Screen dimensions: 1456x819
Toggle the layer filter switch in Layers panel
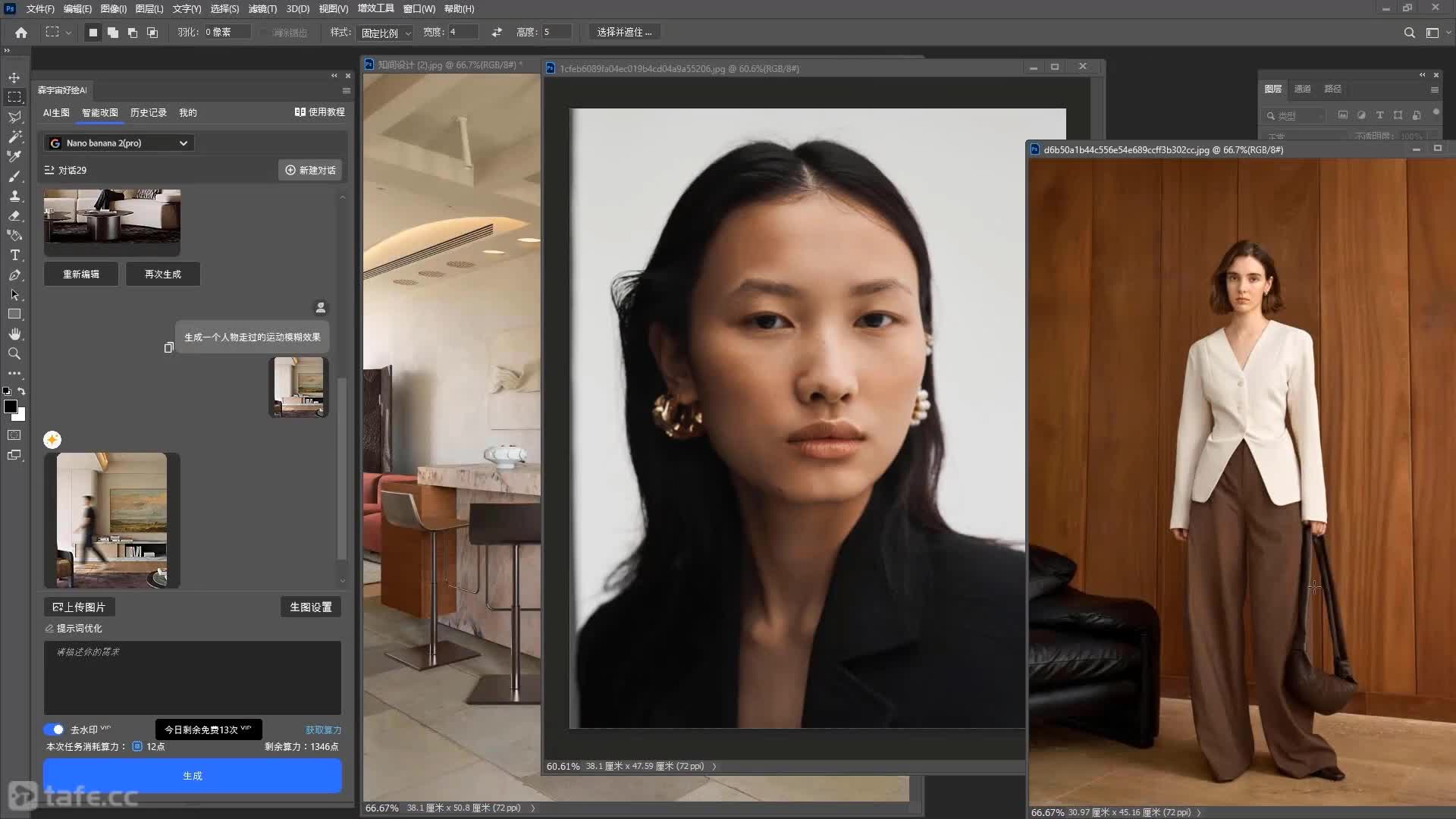[x=1436, y=113]
